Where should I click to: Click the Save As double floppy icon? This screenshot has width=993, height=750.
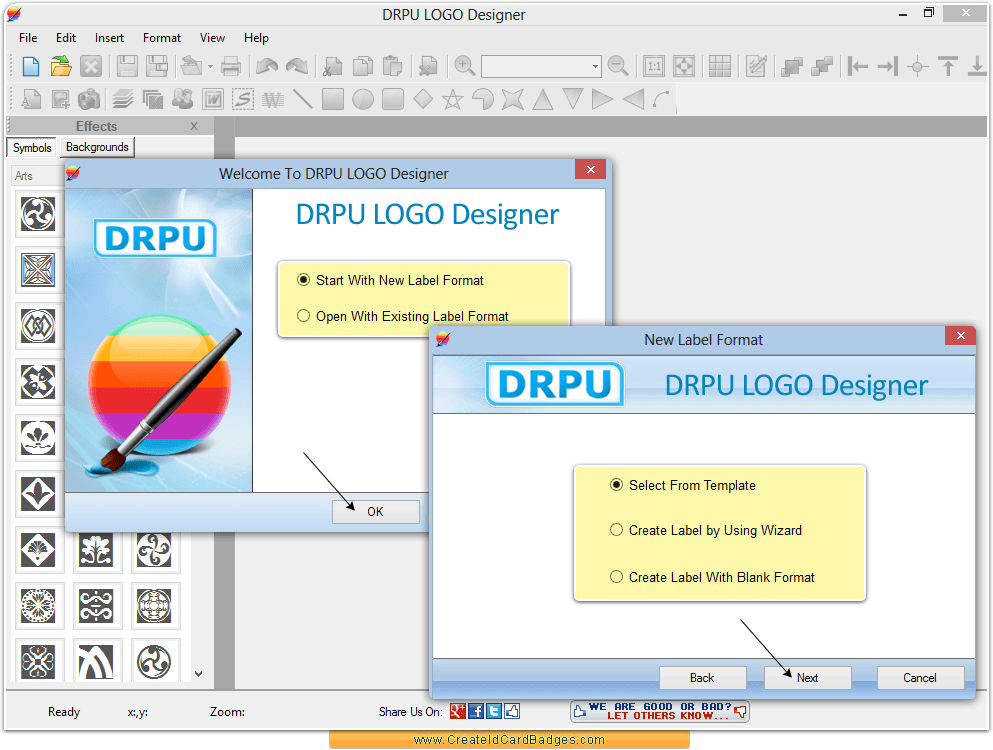click(x=157, y=66)
